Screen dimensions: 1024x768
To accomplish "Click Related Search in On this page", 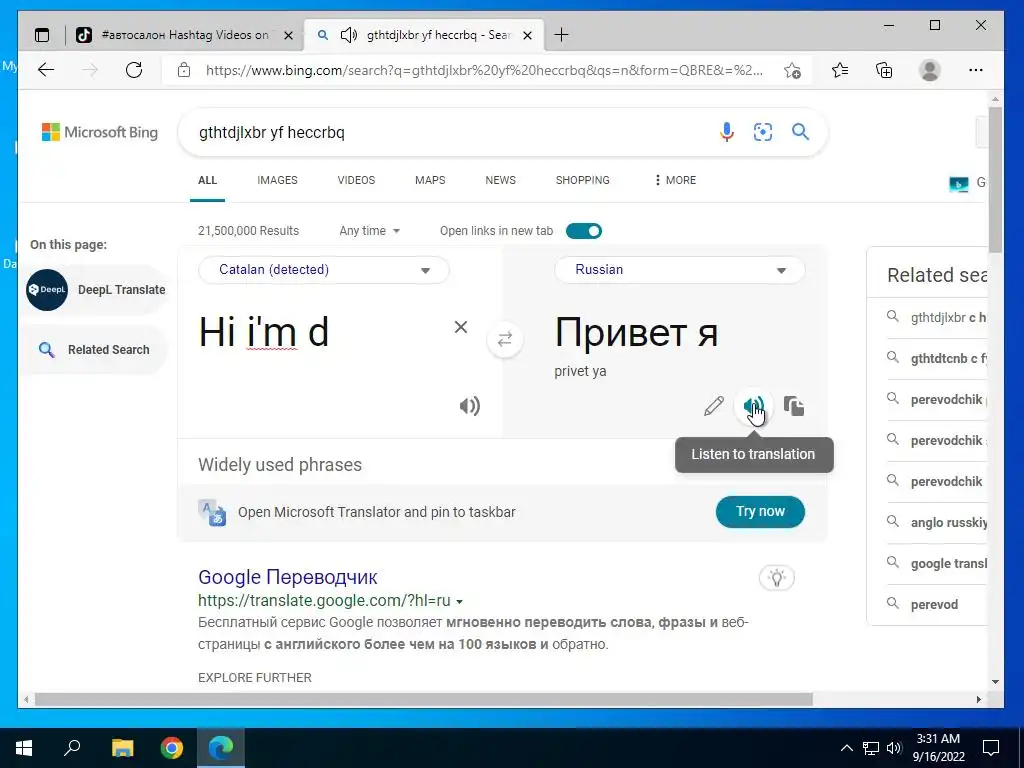I will coord(96,350).
